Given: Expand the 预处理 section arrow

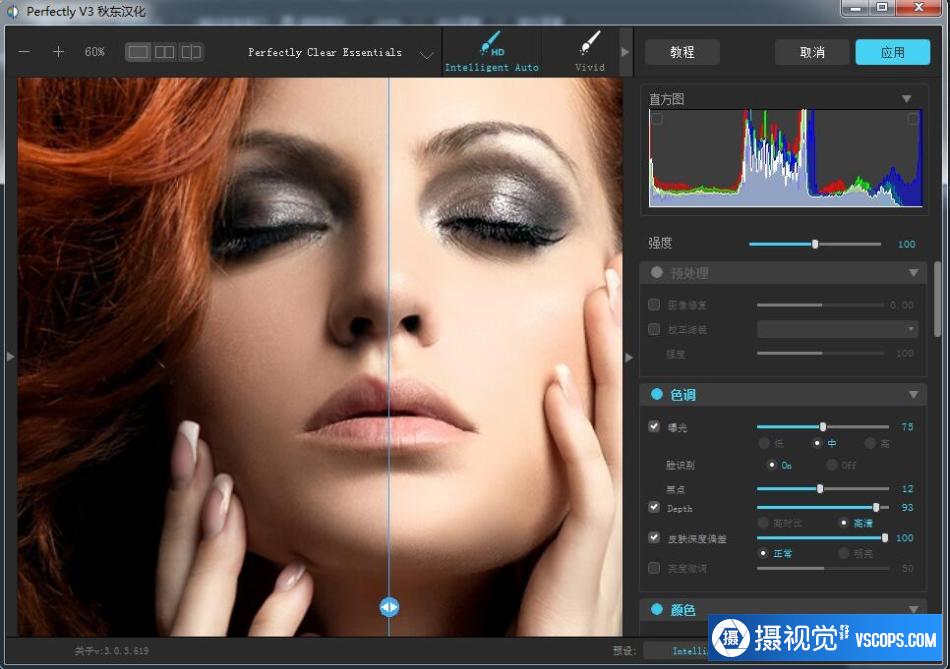Looking at the screenshot, I should pyautogui.click(x=914, y=273).
